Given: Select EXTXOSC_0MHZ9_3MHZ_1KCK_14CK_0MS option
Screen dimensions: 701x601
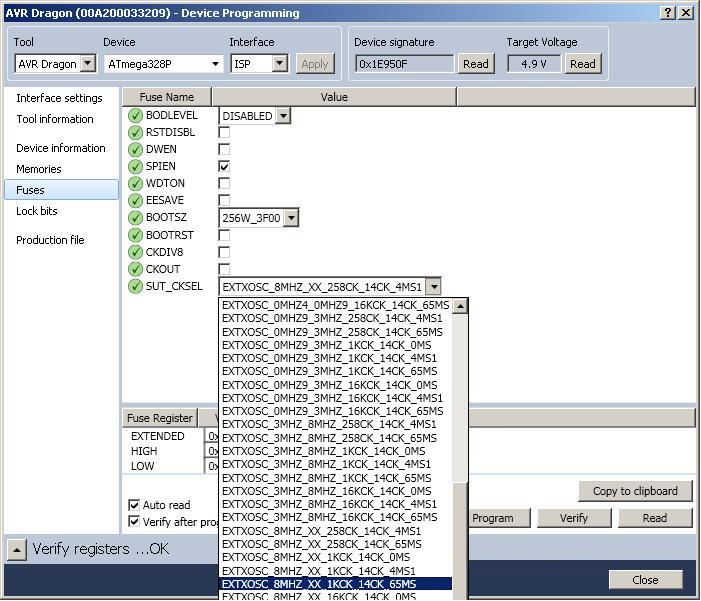Looking at the screenshot, I should (x=335, y=345).
